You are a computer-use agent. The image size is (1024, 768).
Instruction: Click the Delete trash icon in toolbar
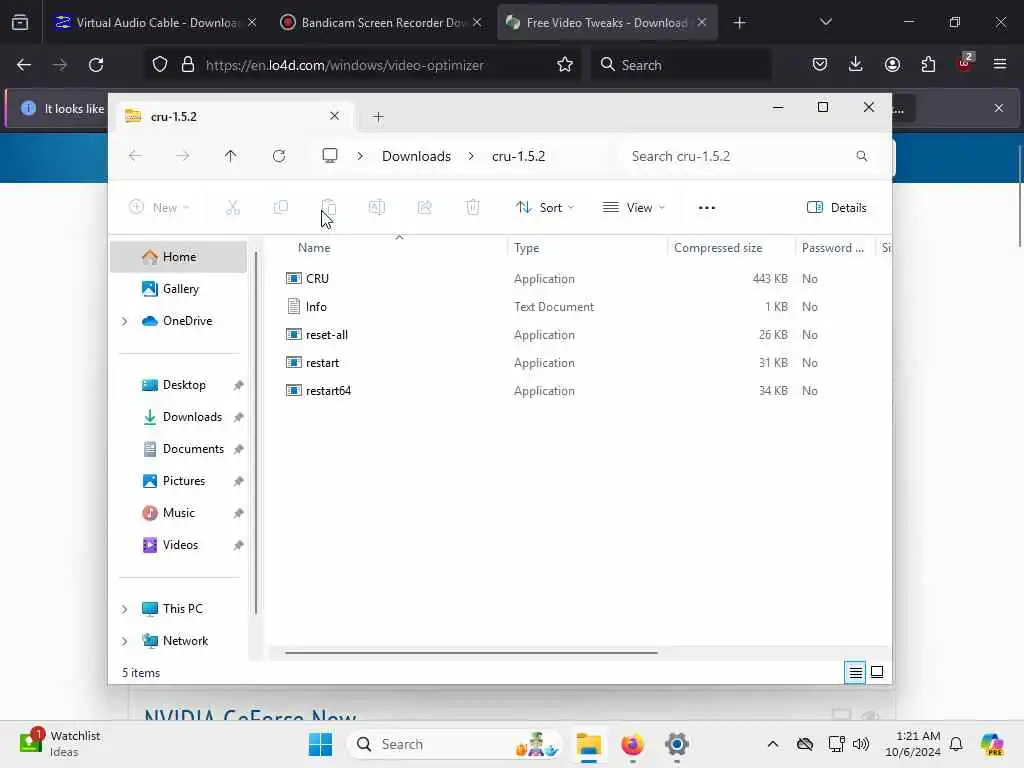[473, 208]
